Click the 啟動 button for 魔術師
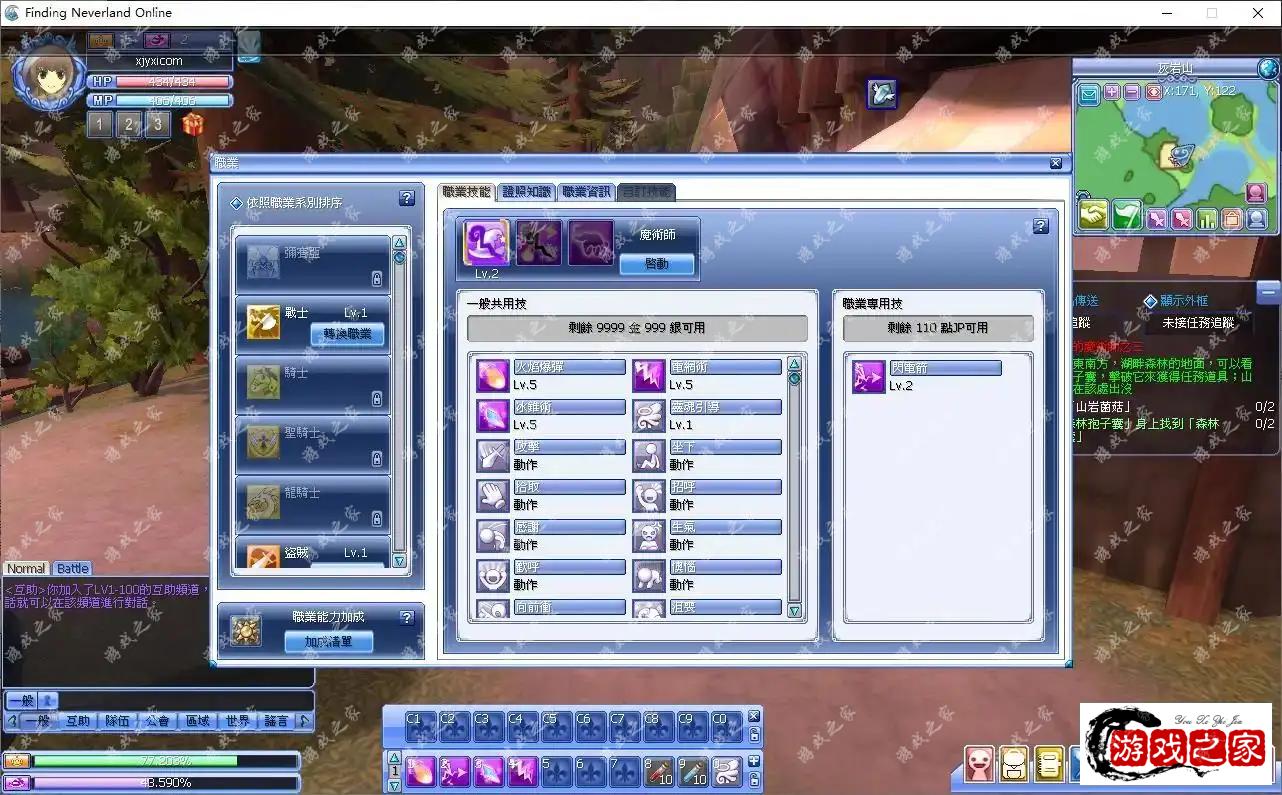Viewport: 1282px width, 795px height. click(657, 264)
